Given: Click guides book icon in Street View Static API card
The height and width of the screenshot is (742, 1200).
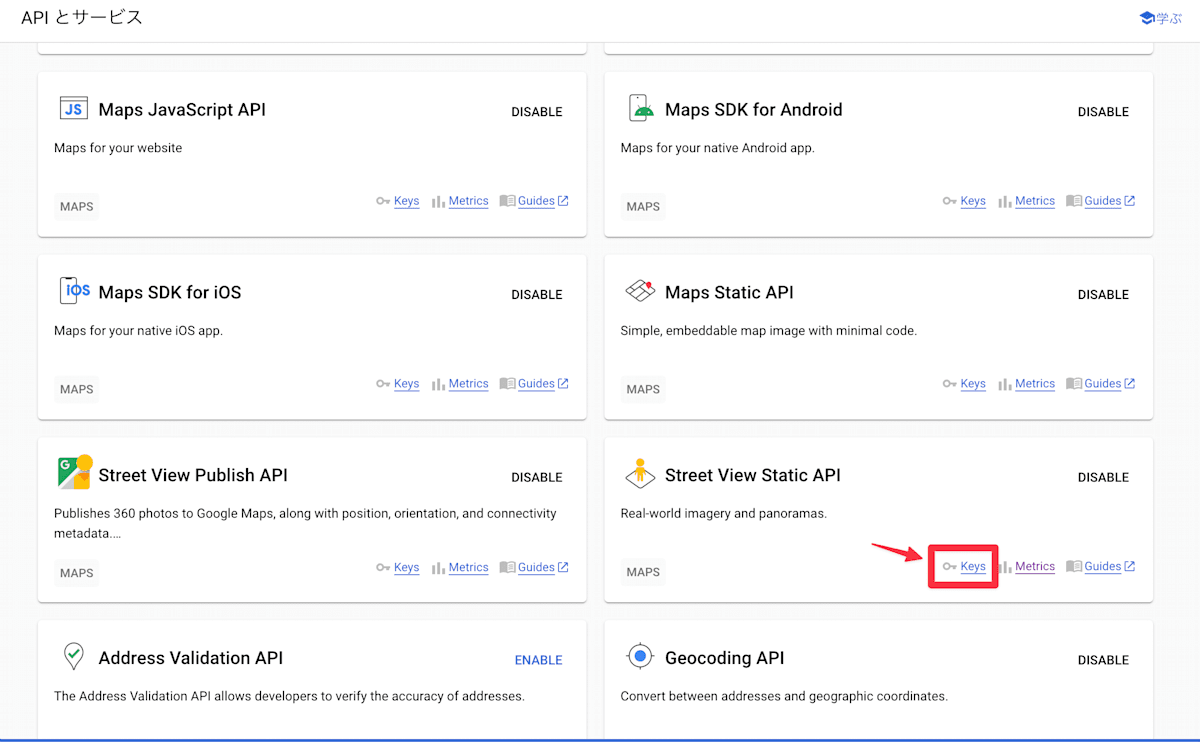Looking at the screenshot, I should click(x=1074, y=566).
